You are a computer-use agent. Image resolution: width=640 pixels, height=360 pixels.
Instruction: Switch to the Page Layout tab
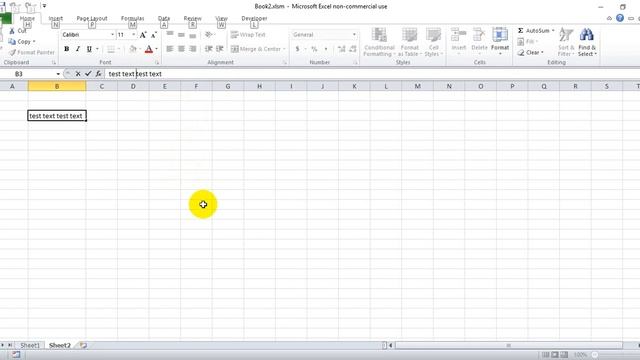(x=92, y=18)
